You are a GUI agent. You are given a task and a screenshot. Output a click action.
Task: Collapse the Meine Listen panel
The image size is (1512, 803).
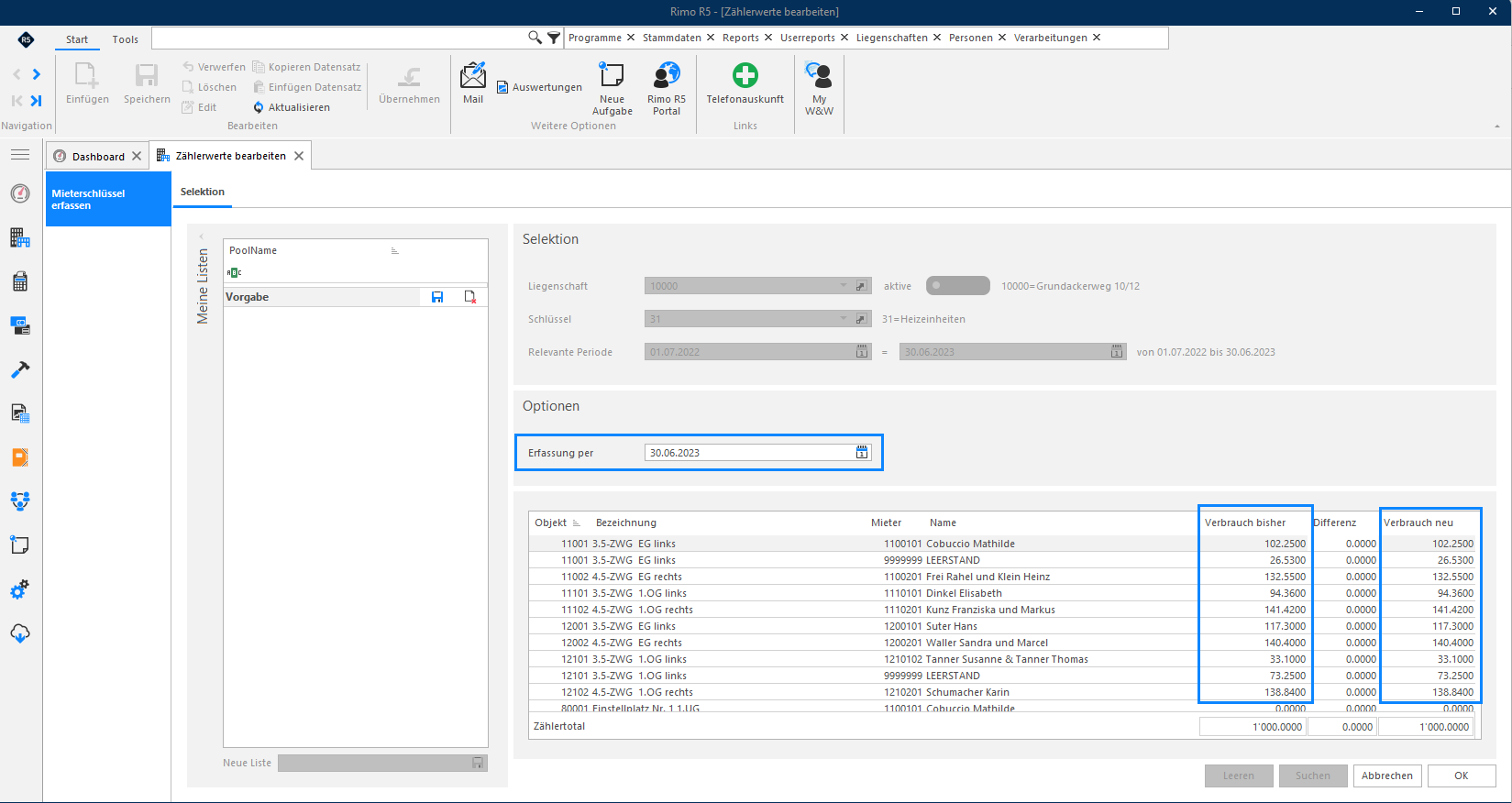click(202, 236)
